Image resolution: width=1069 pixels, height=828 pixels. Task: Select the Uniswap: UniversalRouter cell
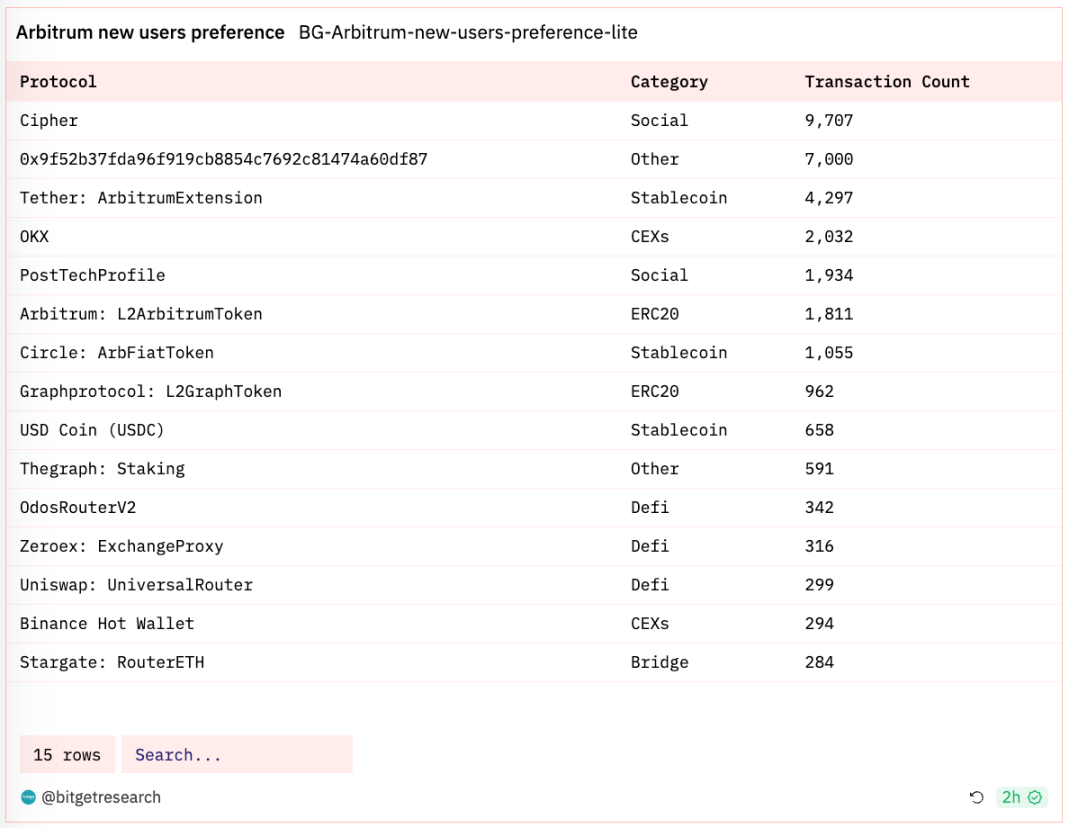coord(136,585)
